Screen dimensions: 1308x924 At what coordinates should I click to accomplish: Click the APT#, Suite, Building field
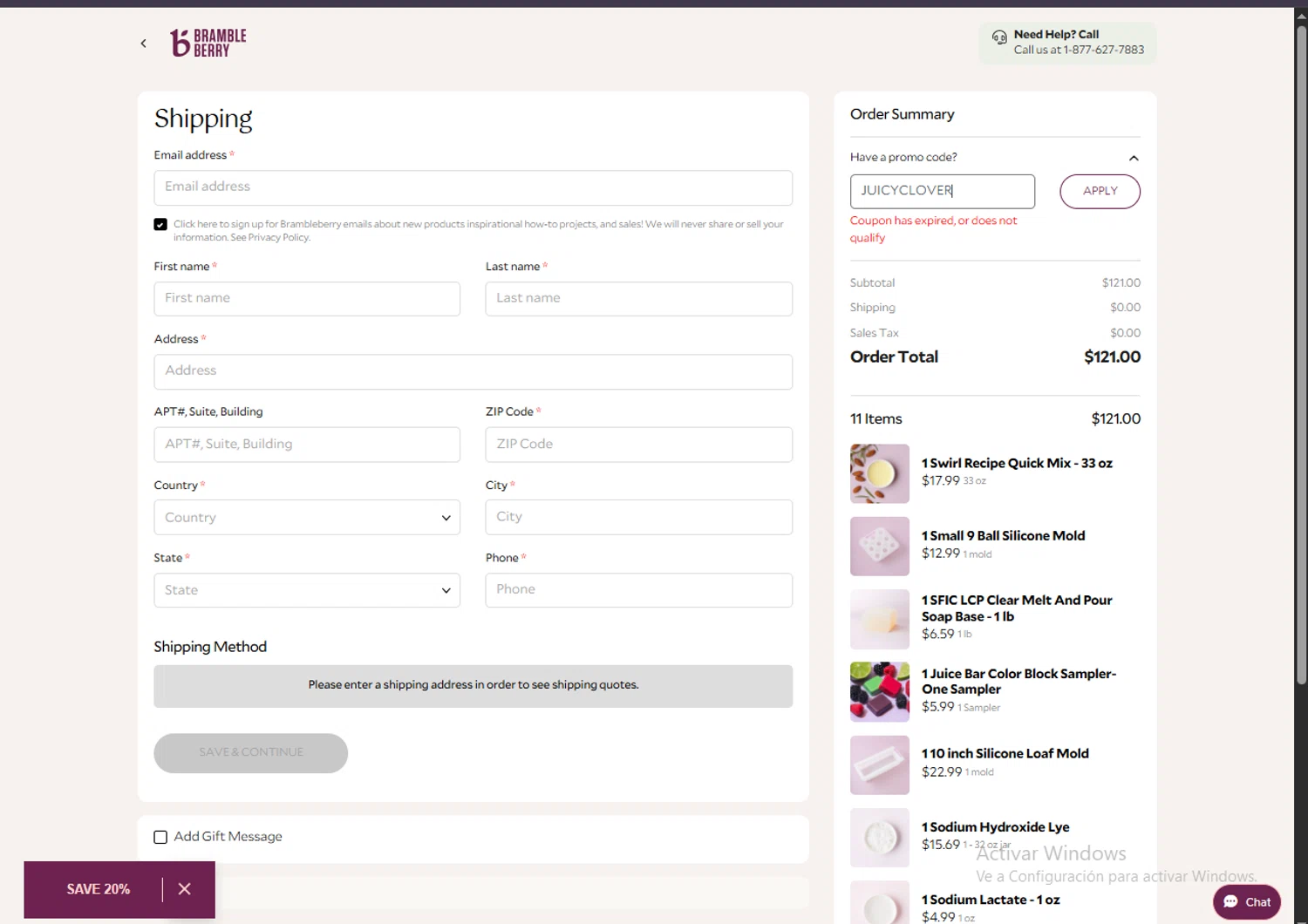(307, 444)
